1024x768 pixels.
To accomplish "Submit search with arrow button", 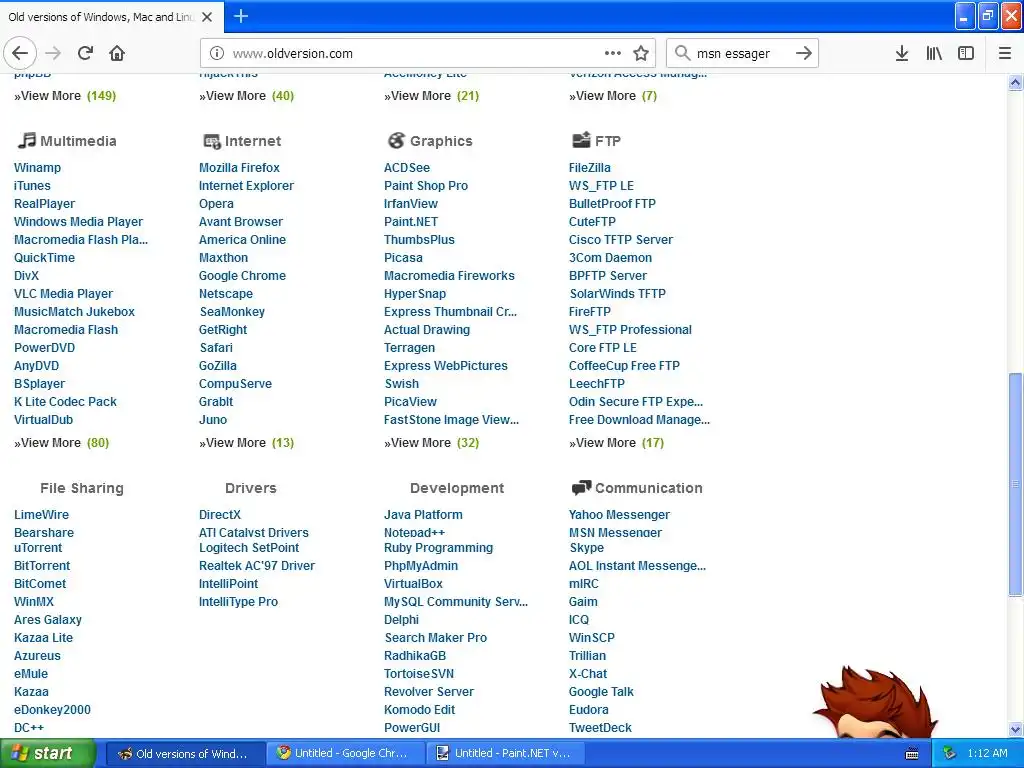I will 804,53.
